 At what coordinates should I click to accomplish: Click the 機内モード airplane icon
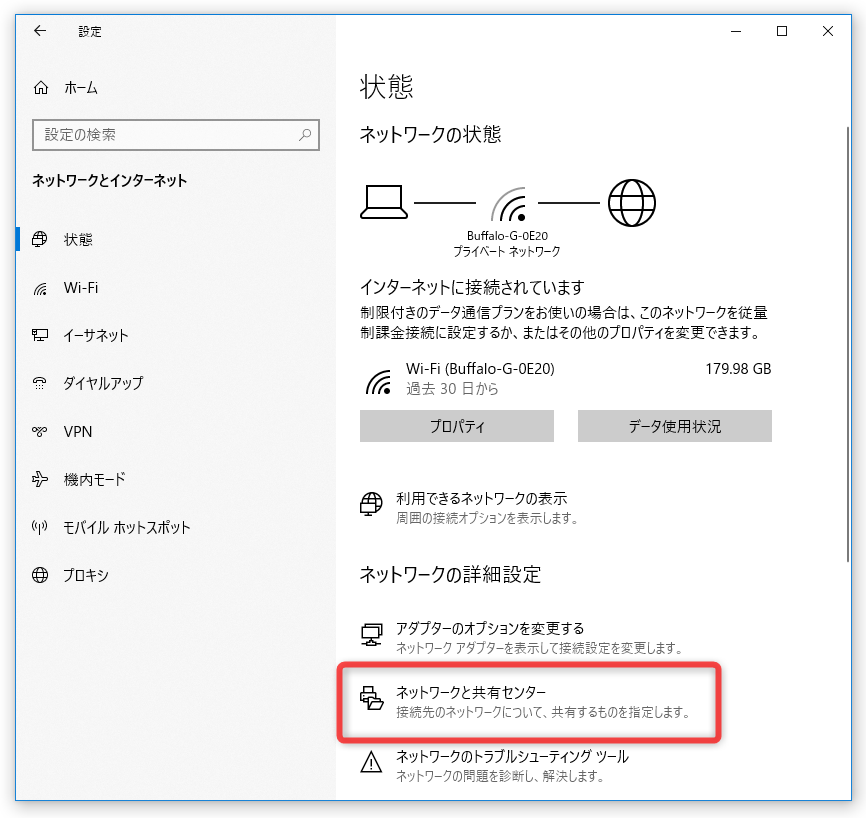(40, 479)
